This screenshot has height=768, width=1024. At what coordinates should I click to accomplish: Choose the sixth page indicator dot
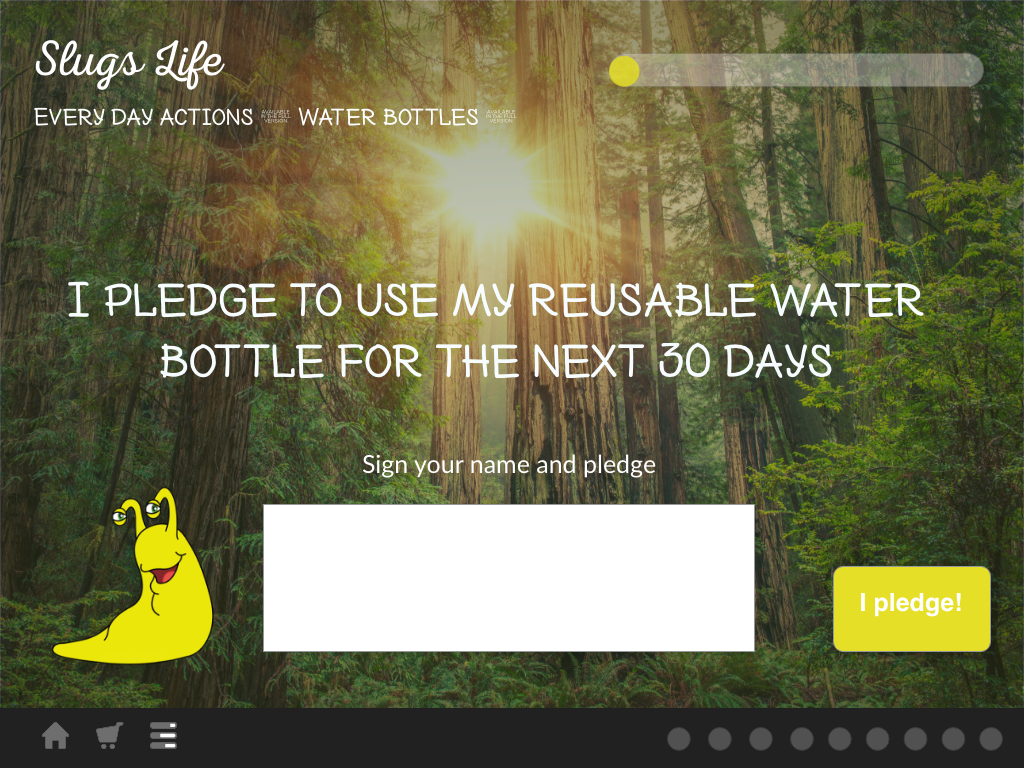[878, 739]
